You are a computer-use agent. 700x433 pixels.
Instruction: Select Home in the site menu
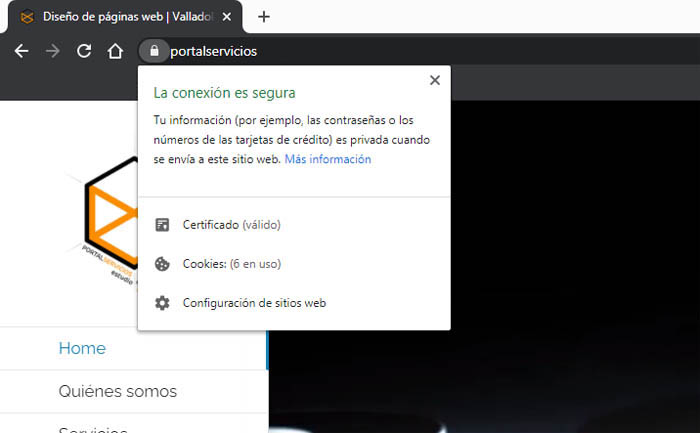pyautogui.click(x=82, y=349)
